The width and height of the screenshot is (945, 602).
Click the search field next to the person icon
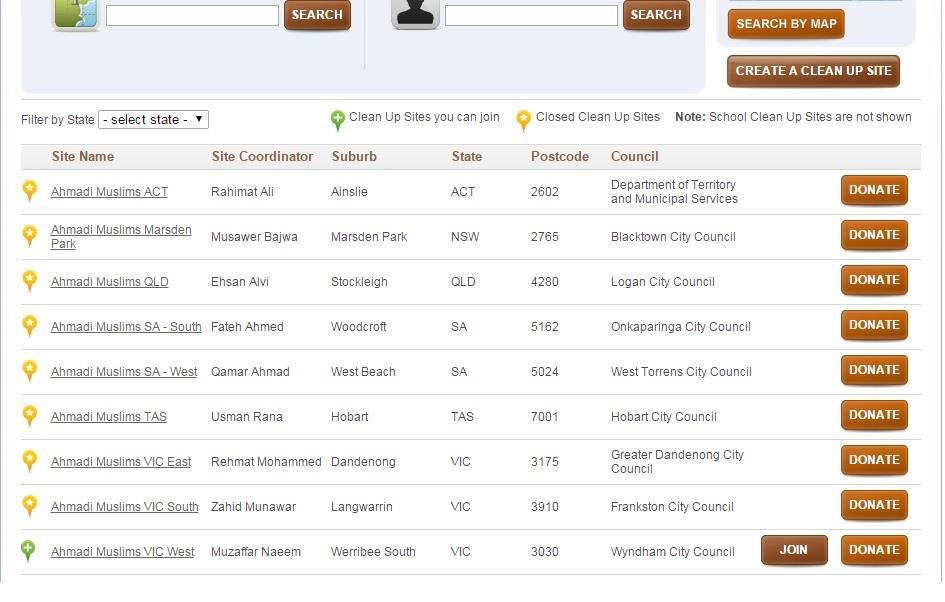(x=530, y=15)
